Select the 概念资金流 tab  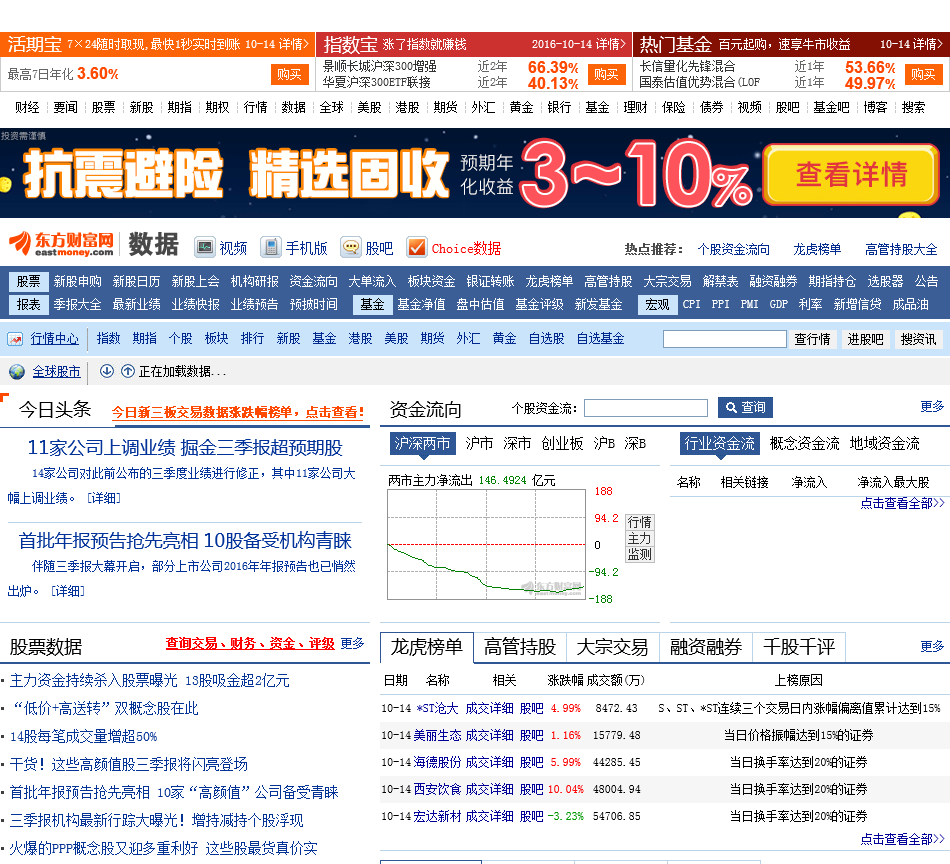click(804, 444)
